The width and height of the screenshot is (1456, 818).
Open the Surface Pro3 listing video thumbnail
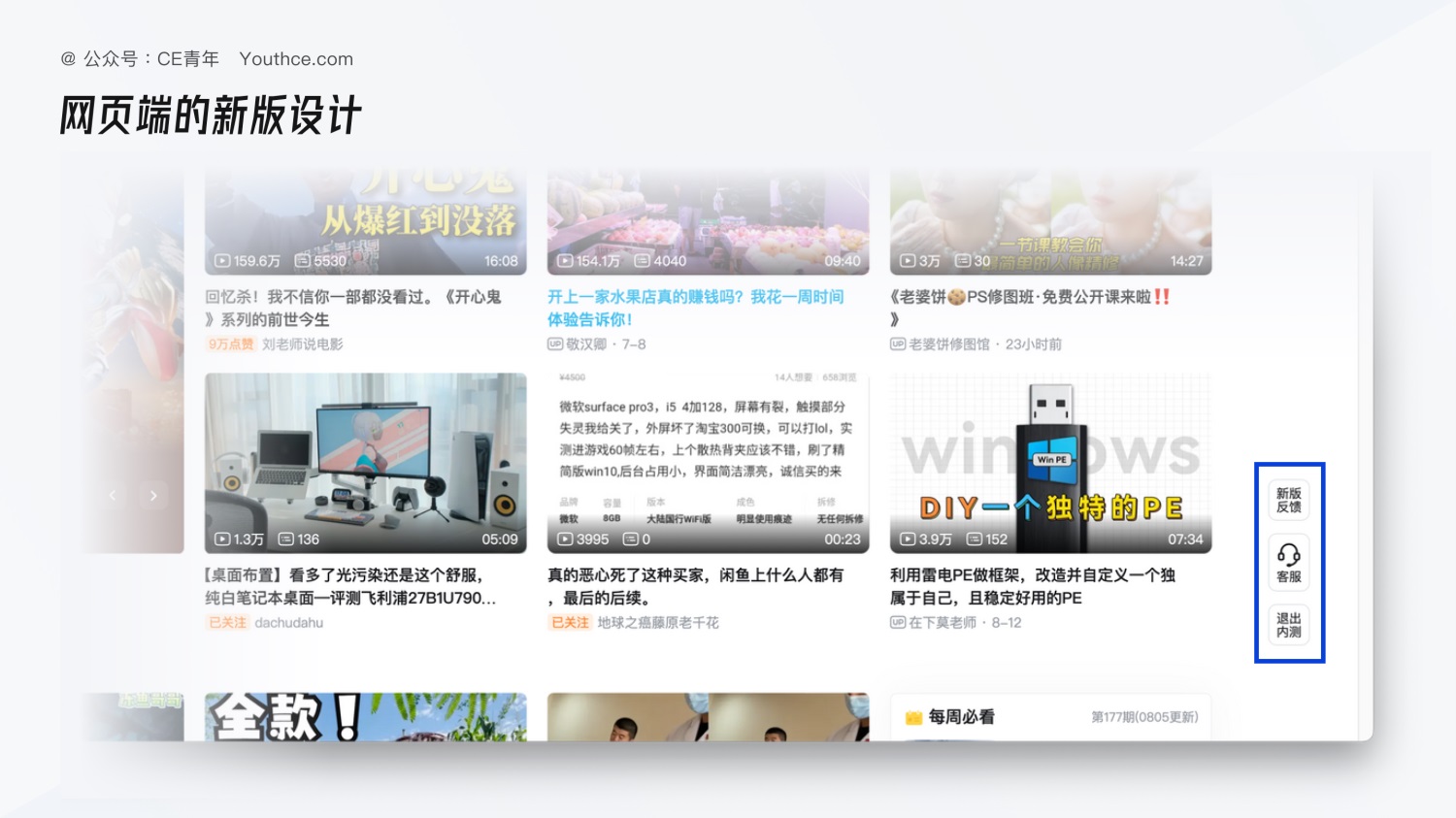(708, 462)
